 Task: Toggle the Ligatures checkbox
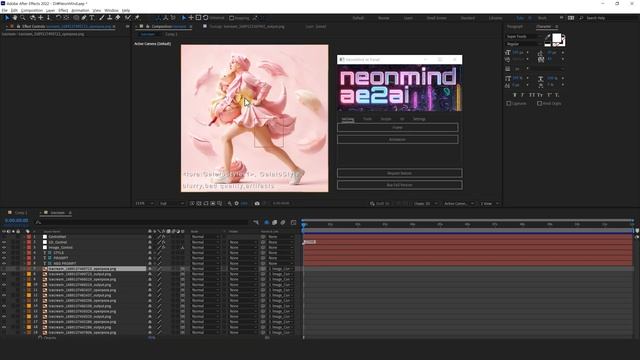(x=509, y=104)
